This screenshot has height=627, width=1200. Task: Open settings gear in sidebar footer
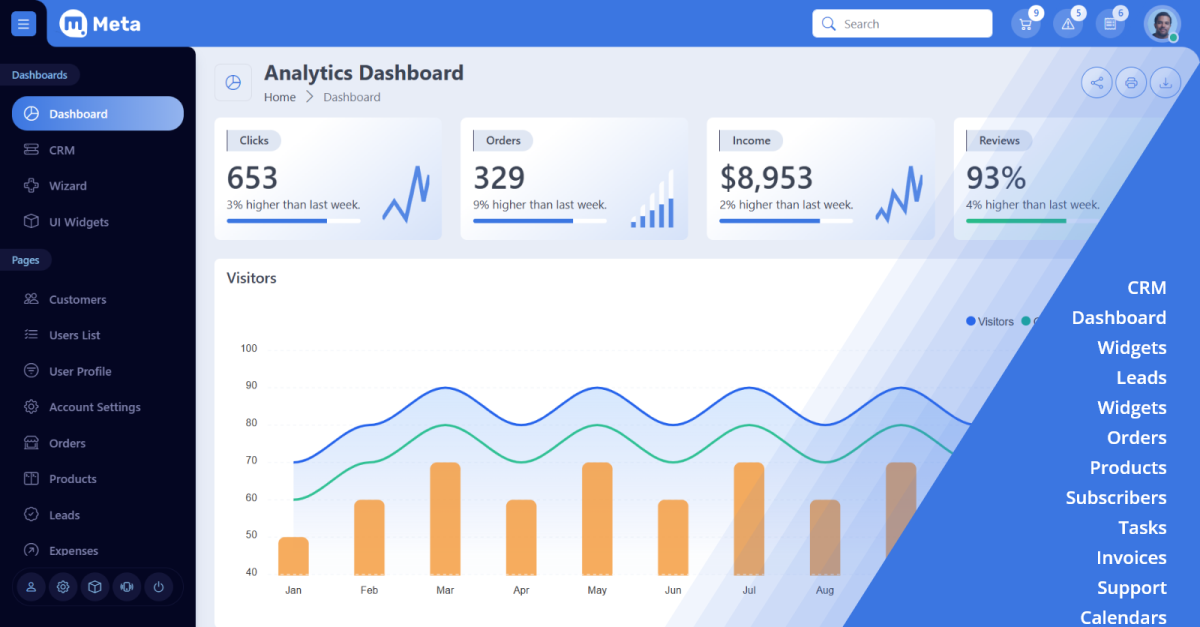[x=63, y=587]
